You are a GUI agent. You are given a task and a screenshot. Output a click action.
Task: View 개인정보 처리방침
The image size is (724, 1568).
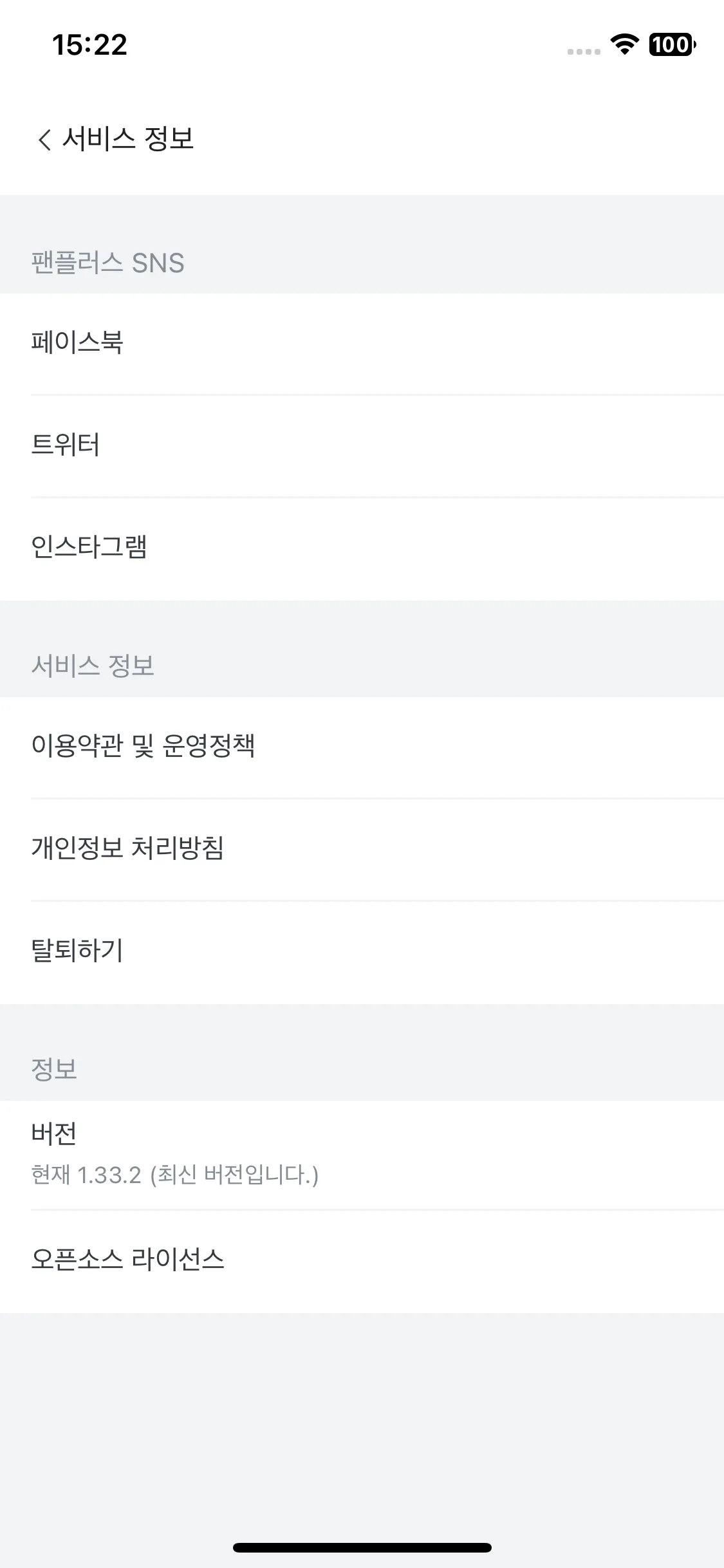[362, 850]
